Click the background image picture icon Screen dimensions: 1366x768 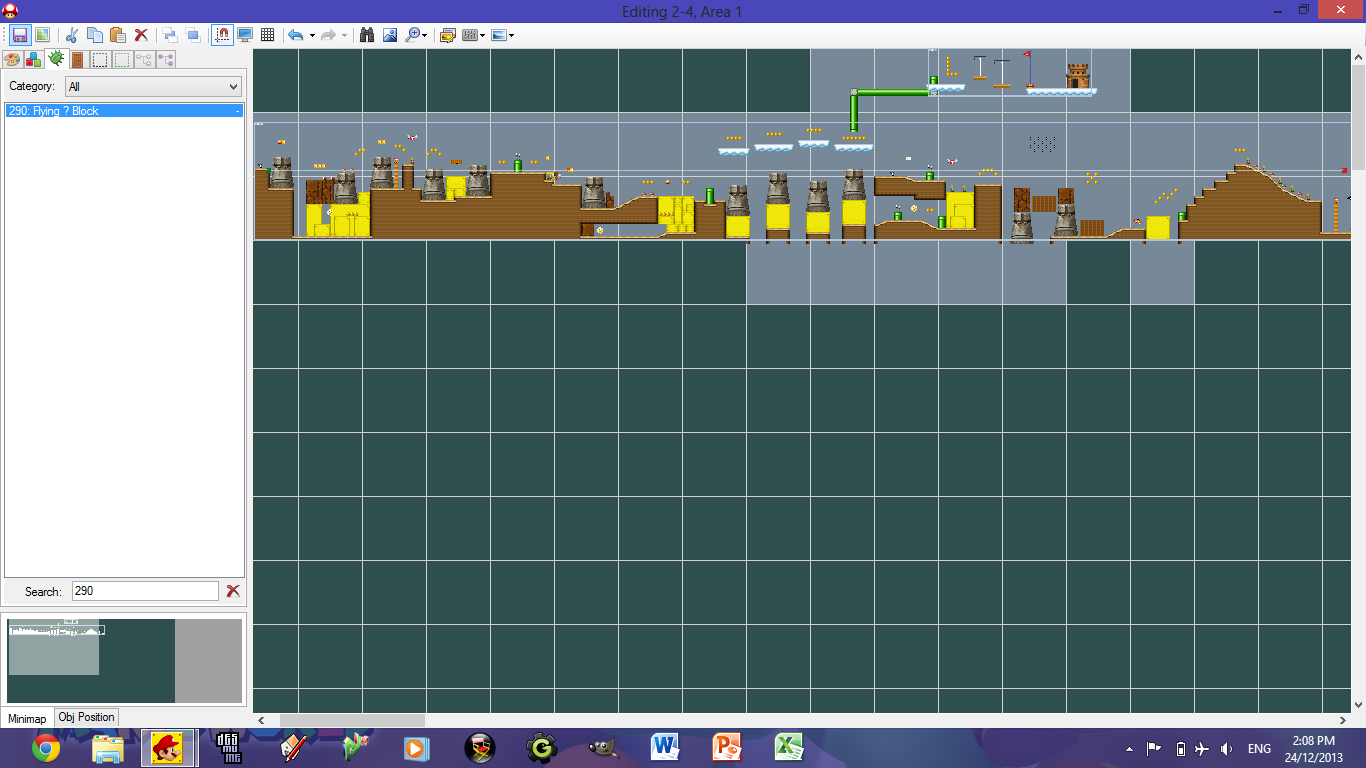pyautogui.click(x=390, y=35)
